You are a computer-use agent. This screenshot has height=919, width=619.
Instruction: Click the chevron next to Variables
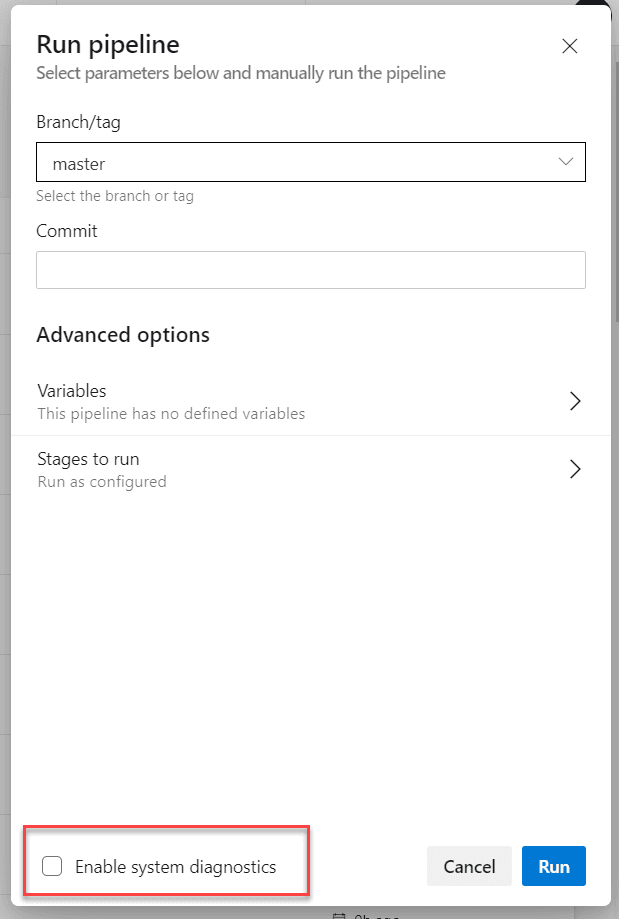pyautogui.click(x=575, y=400)
